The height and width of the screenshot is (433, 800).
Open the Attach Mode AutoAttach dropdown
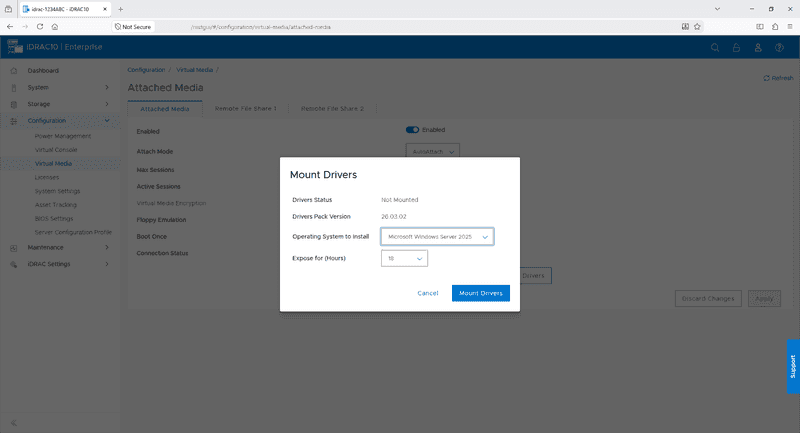pyautogui.click(x=433, y=151)
